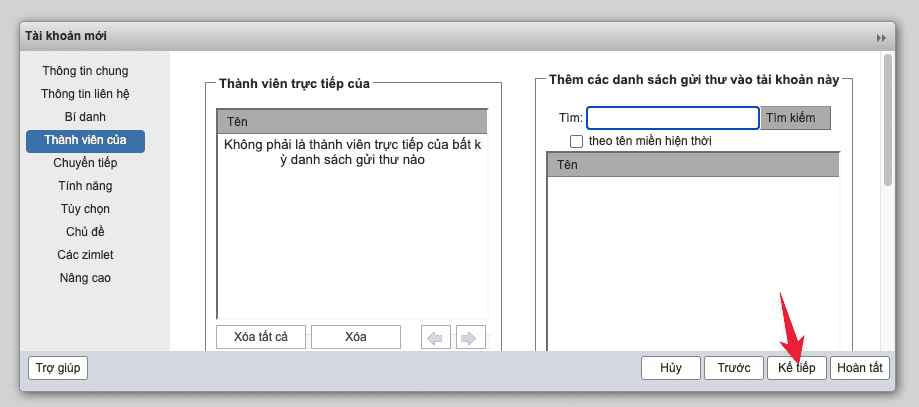Enable the "theo tên miền hiện thời" checkbox

tap(576, 141)
